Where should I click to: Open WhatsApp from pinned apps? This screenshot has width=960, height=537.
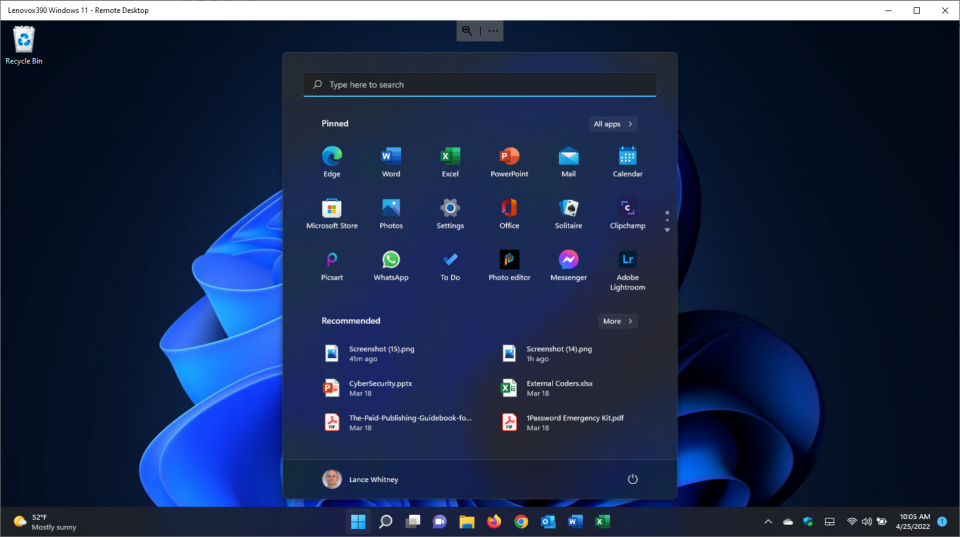point(391,265)
